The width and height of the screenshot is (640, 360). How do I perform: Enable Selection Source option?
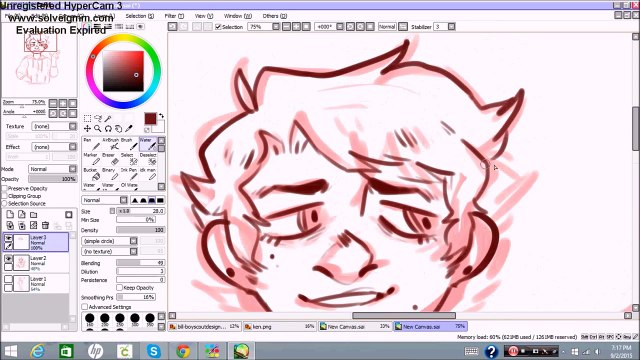tap(5, 203)
